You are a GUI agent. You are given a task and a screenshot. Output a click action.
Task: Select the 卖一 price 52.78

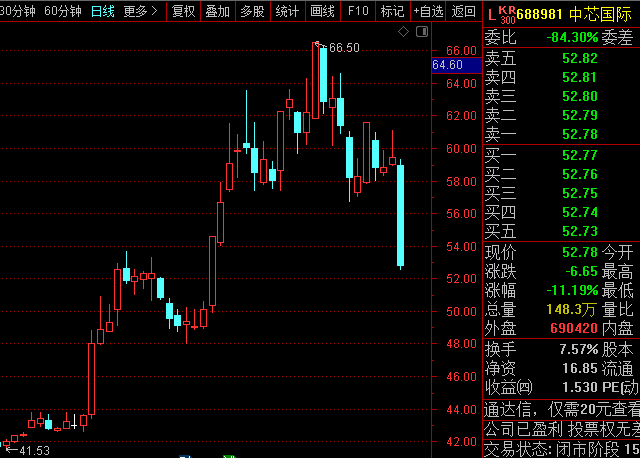click(x=580, y=134)
